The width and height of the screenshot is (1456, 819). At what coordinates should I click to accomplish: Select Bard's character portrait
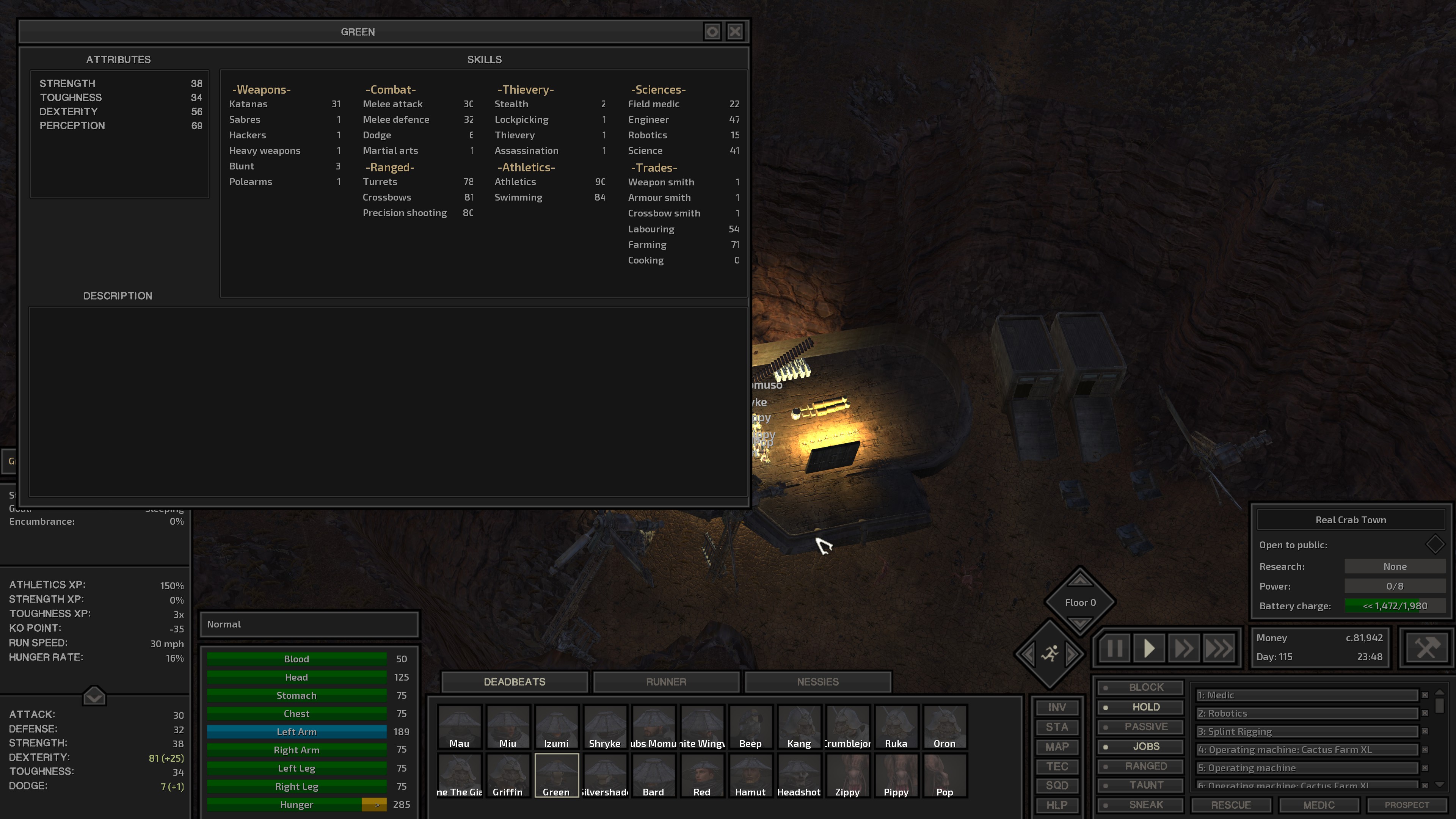(653, 774)
